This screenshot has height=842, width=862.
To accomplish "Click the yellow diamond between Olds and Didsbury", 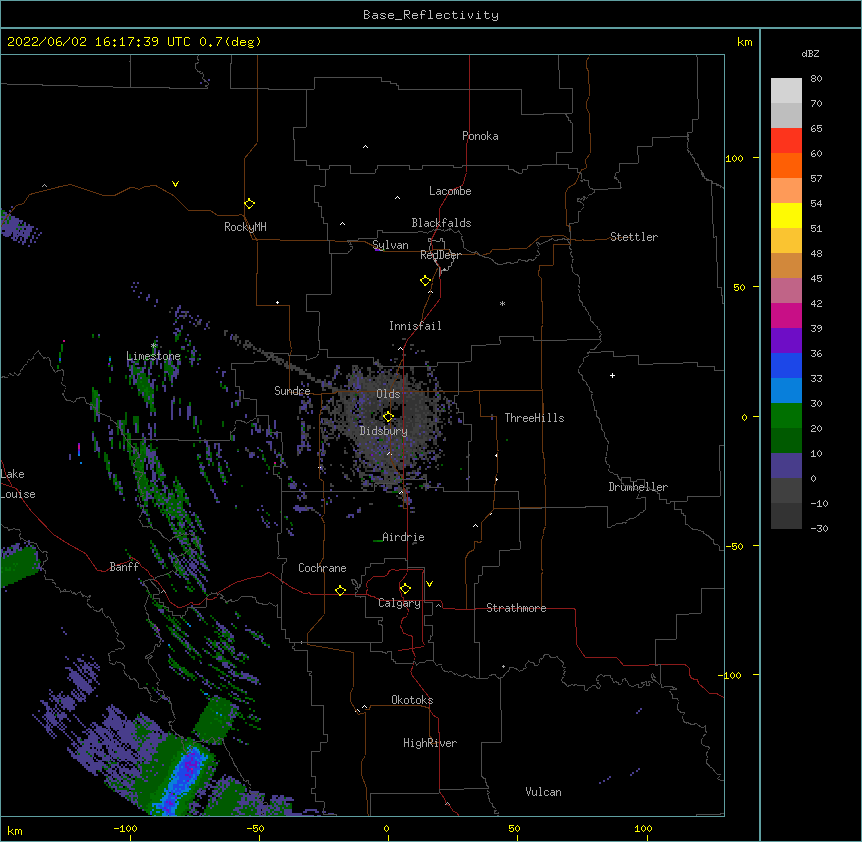I will [388, 416].
